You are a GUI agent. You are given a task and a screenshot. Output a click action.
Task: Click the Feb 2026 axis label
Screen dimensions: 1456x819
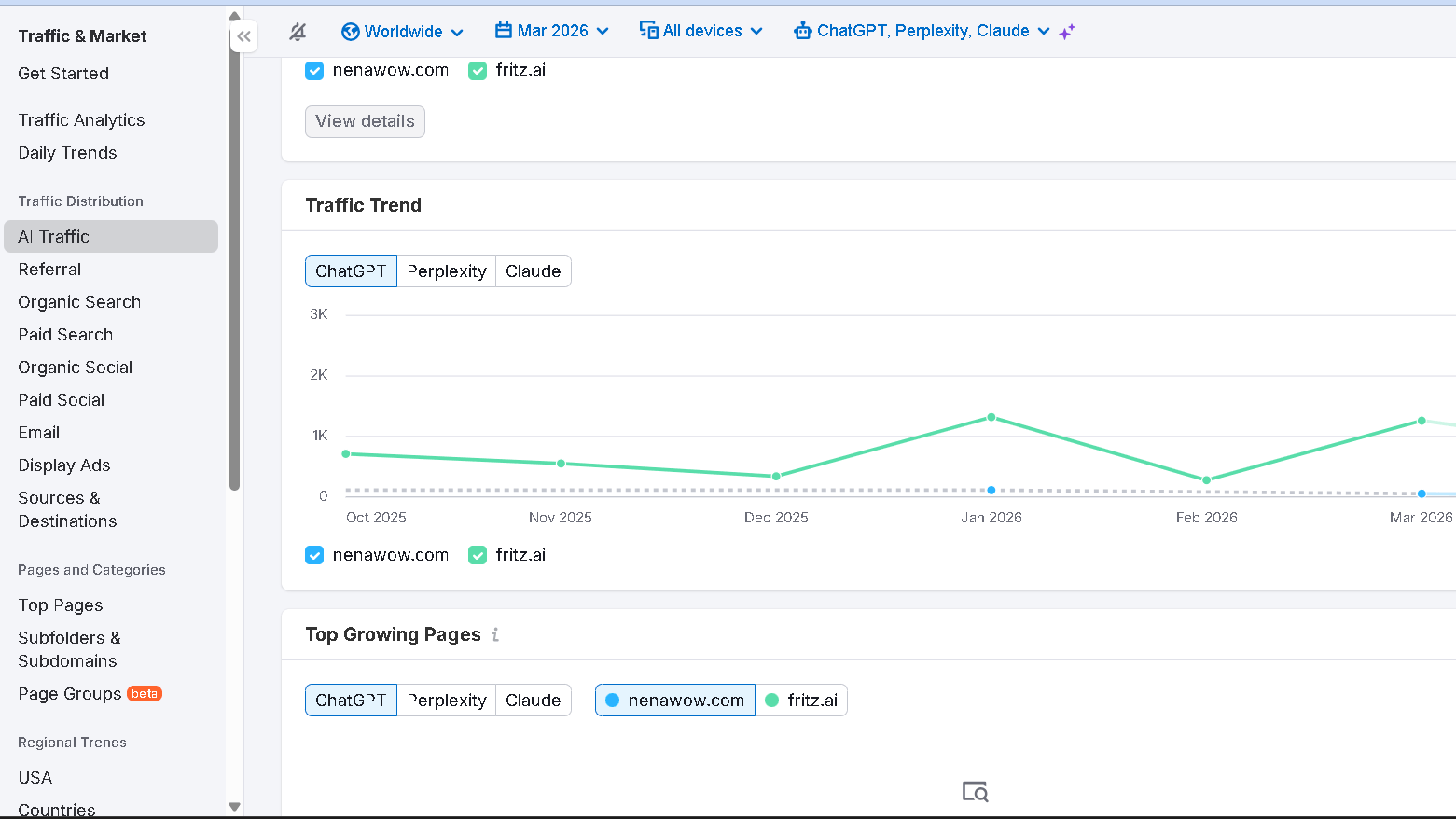pyautogui.click(x=1206, y=518)
